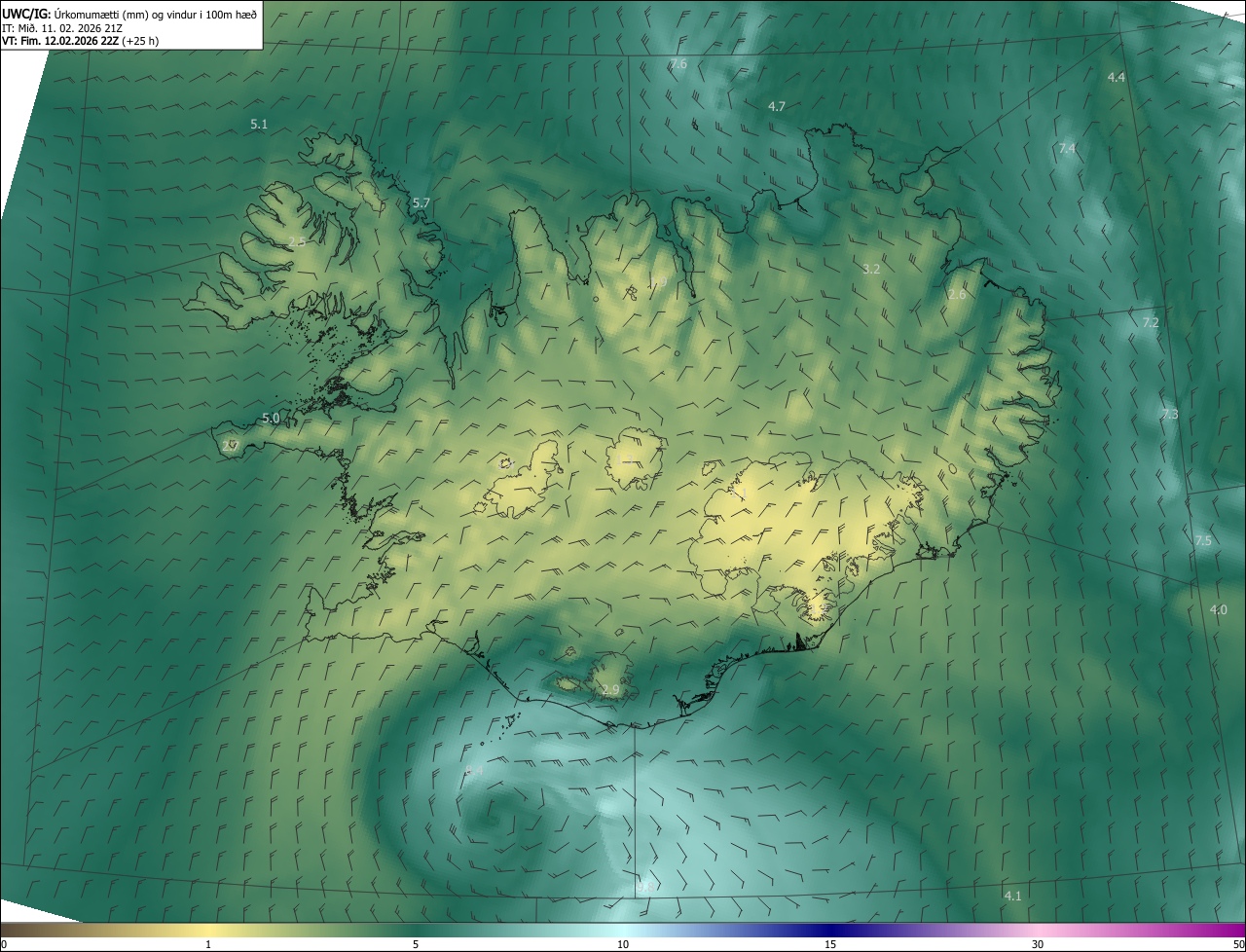Click the 2.6 value label on the map
1246x952 pixels.
(x=957, y=294)
